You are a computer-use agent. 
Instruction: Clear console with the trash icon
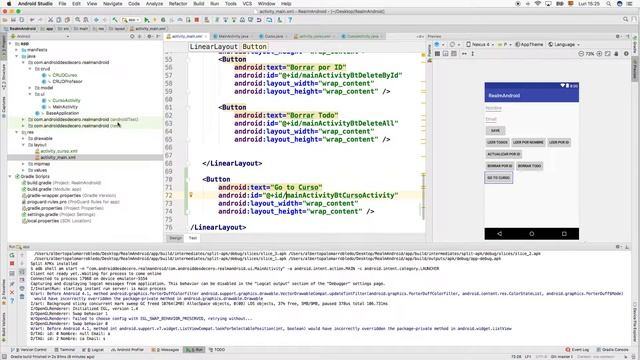[22, 296]
